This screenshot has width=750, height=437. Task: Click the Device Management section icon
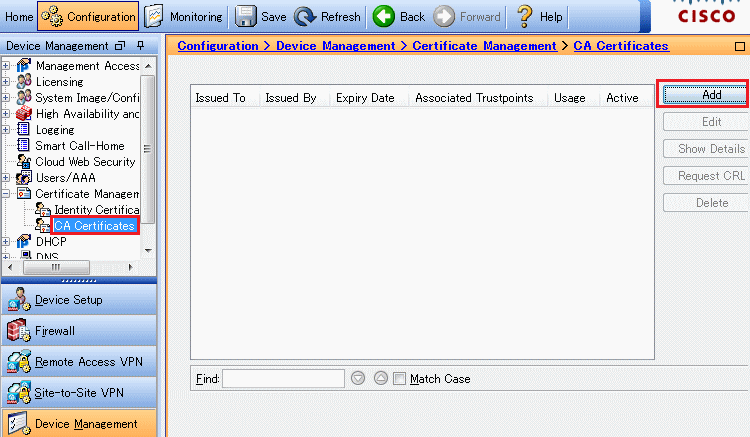click(19, 424)
